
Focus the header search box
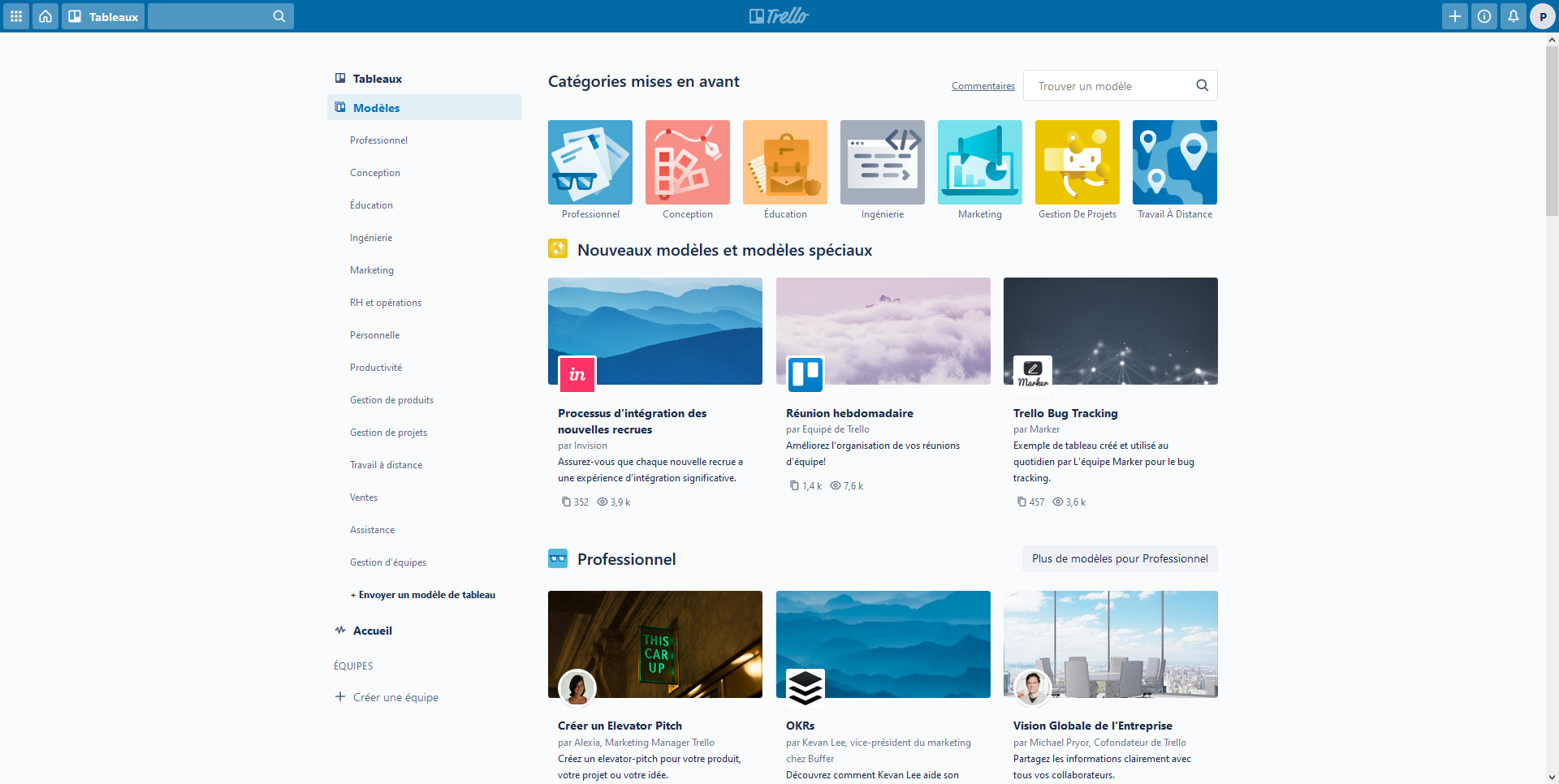coord(221,16)
